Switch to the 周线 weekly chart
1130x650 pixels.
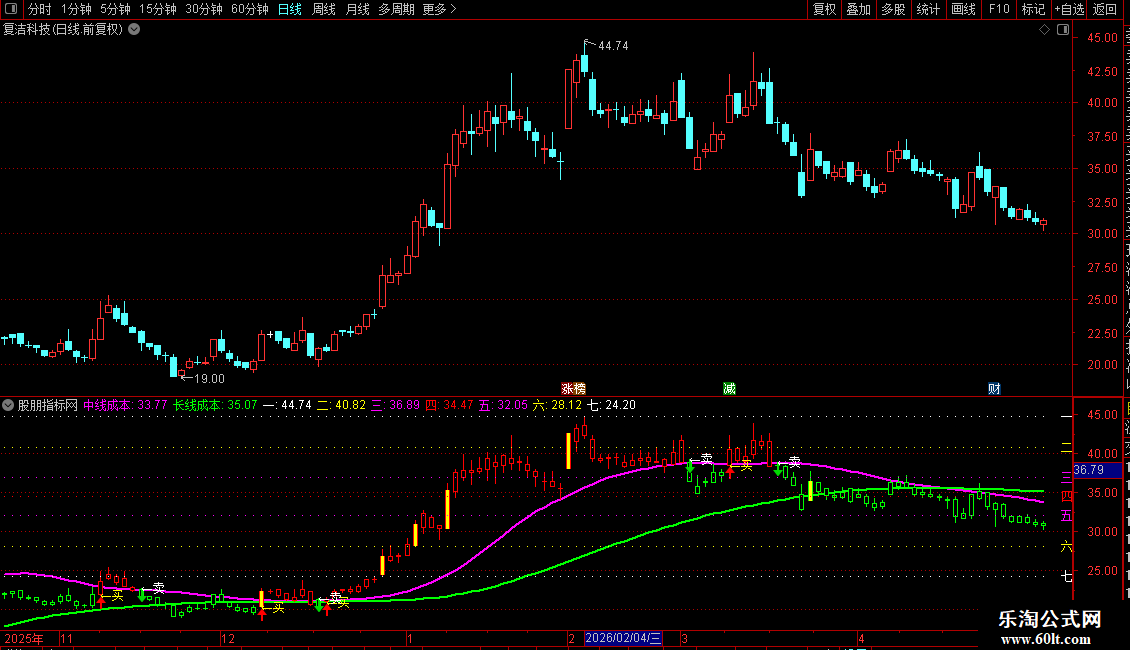(324, 9)
